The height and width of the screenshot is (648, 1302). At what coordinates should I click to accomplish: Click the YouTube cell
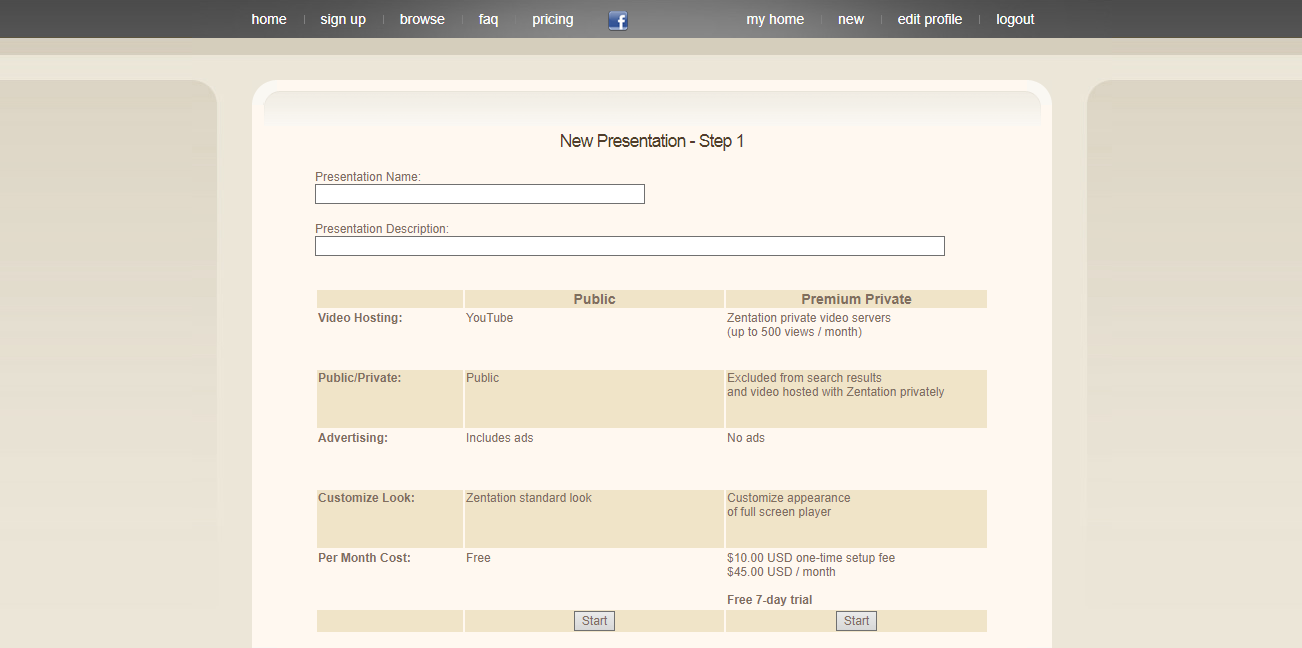tap(489, 318)
